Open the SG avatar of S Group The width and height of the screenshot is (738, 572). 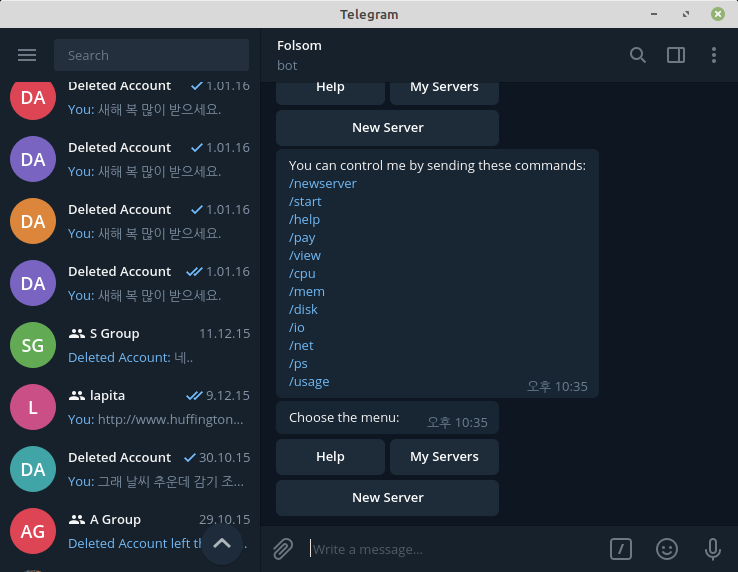coord(33,345)
